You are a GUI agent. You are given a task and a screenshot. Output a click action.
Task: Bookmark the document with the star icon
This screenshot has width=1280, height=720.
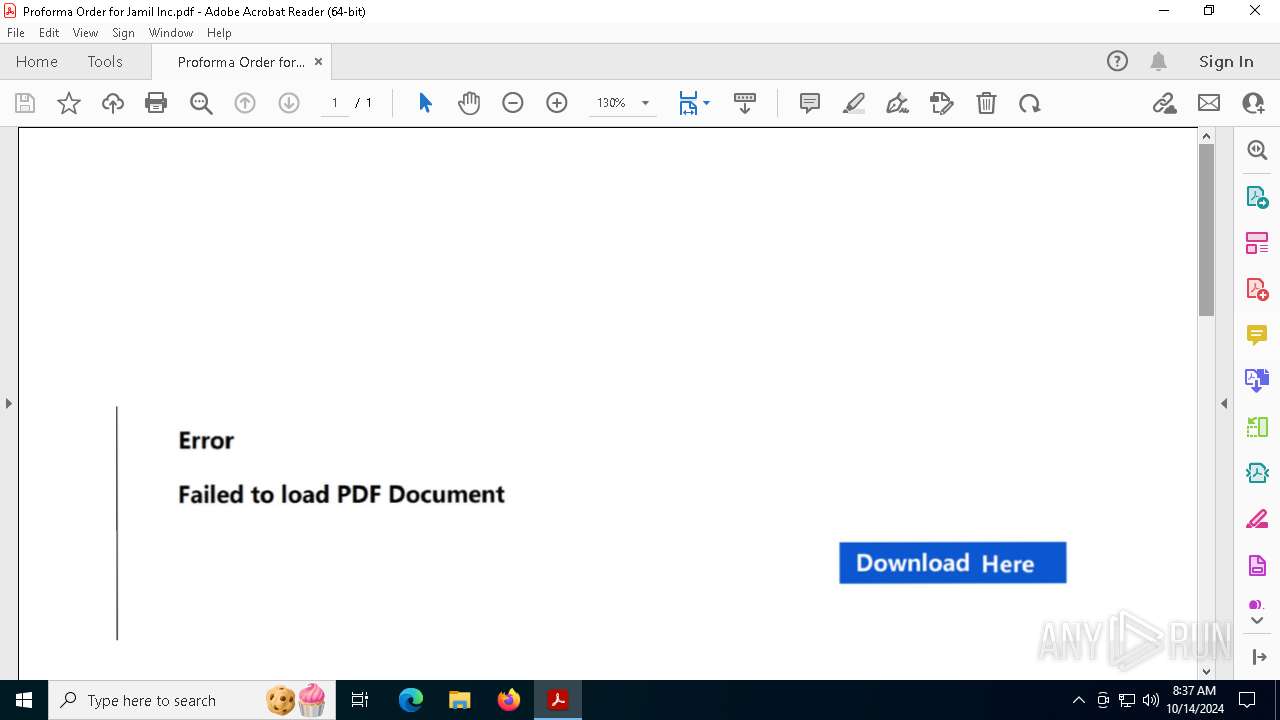(69, 103)
